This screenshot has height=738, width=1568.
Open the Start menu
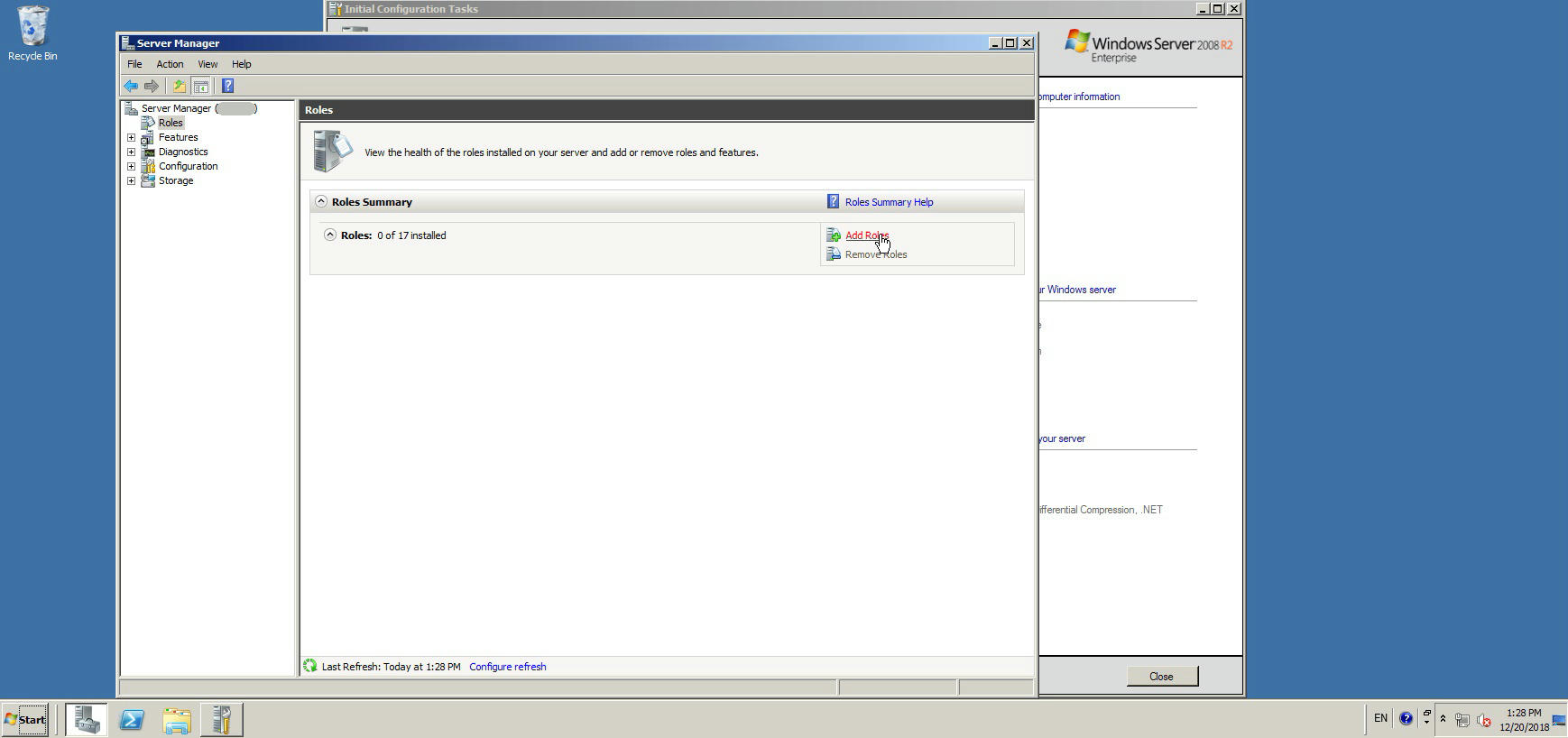click(x=25, y=719)
